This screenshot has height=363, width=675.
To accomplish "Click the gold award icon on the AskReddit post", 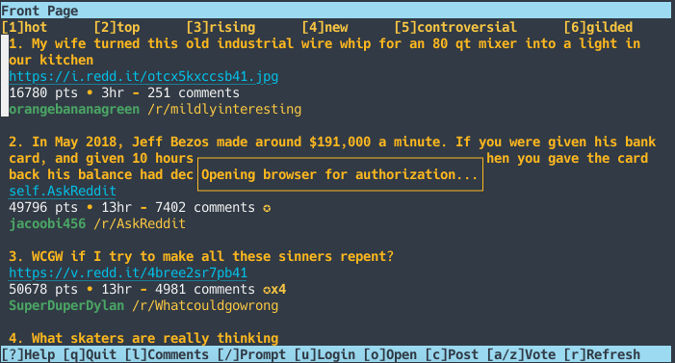I will point(267,208).
